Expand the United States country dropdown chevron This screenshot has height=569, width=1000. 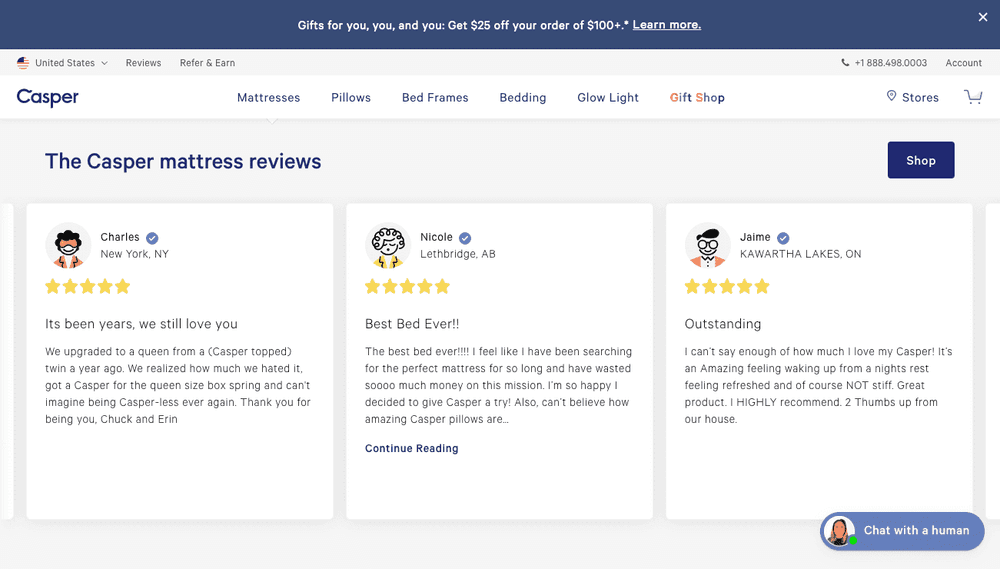coord(105,63)
